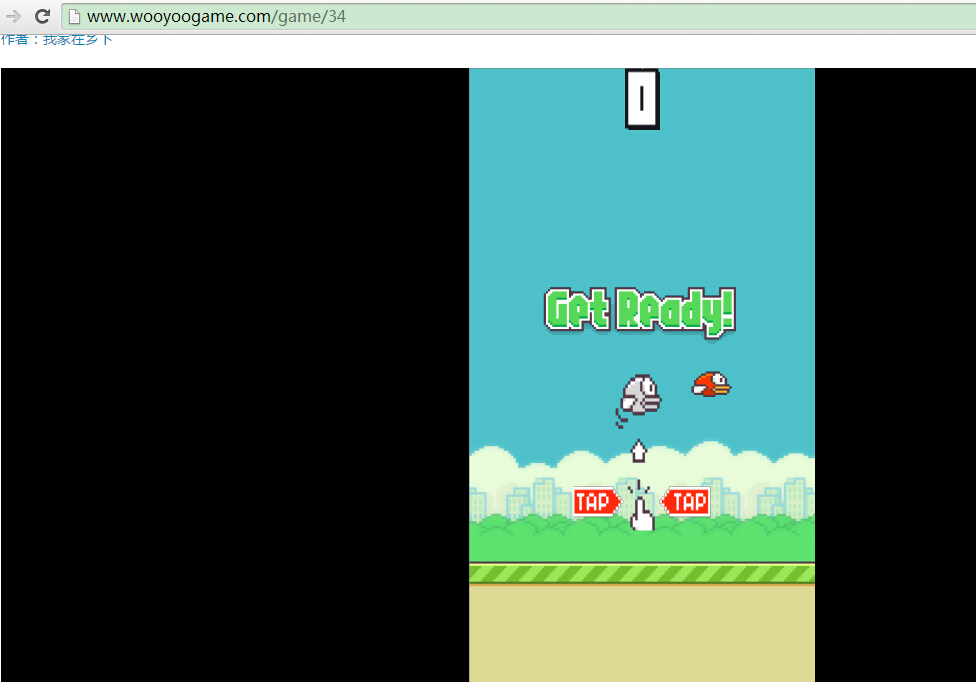976x682 pixels.
Task: Click the score counter showing 1
Action: click(642, 99)
